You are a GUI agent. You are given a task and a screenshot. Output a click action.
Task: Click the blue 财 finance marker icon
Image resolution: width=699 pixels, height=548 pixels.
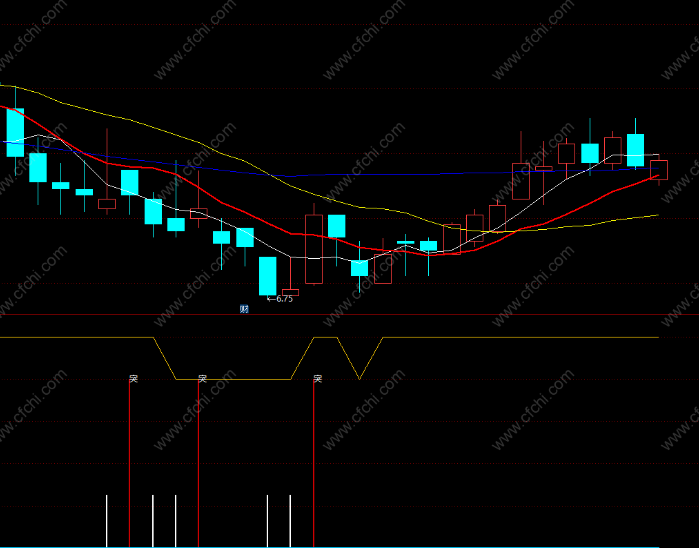tap(244, 309)
